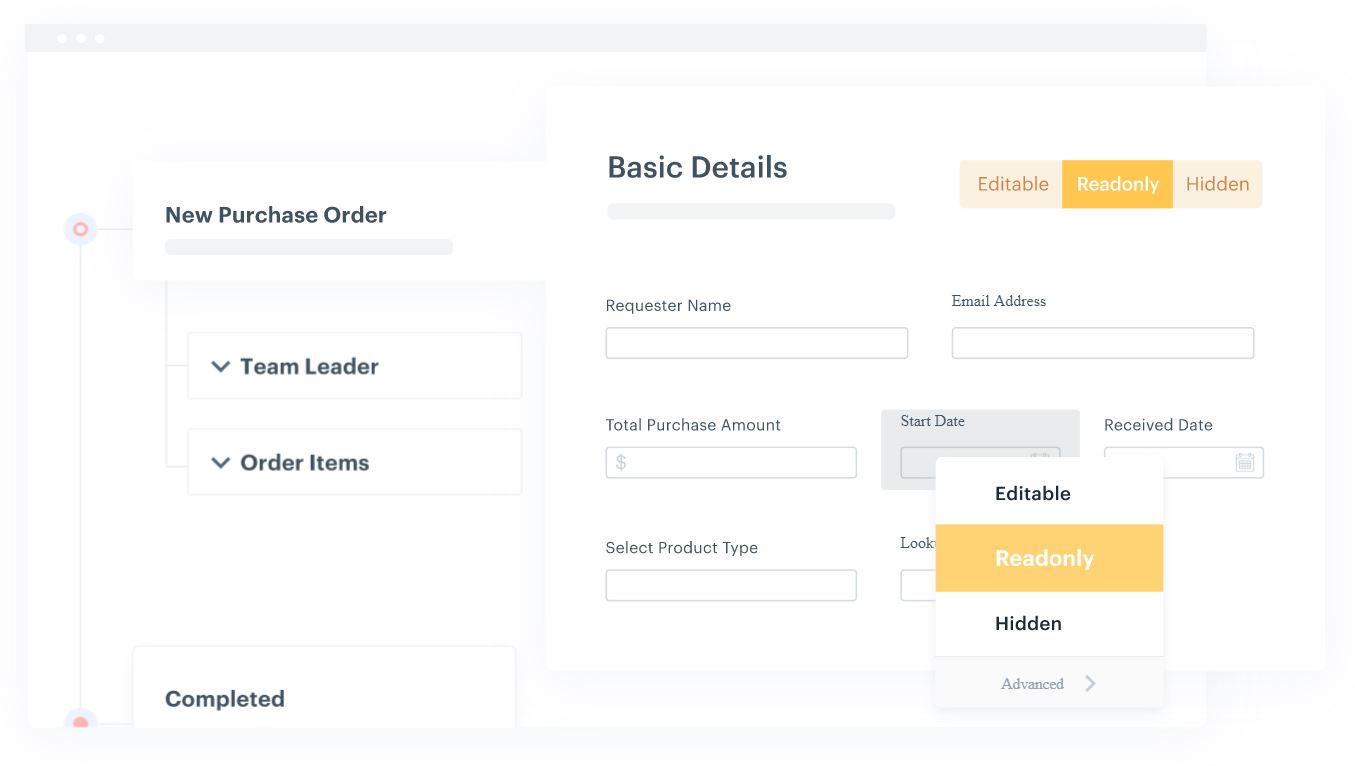Open Advanced field permission options
The height and width of the screenshot is (766, 1355).
(x=1033, y=684)
